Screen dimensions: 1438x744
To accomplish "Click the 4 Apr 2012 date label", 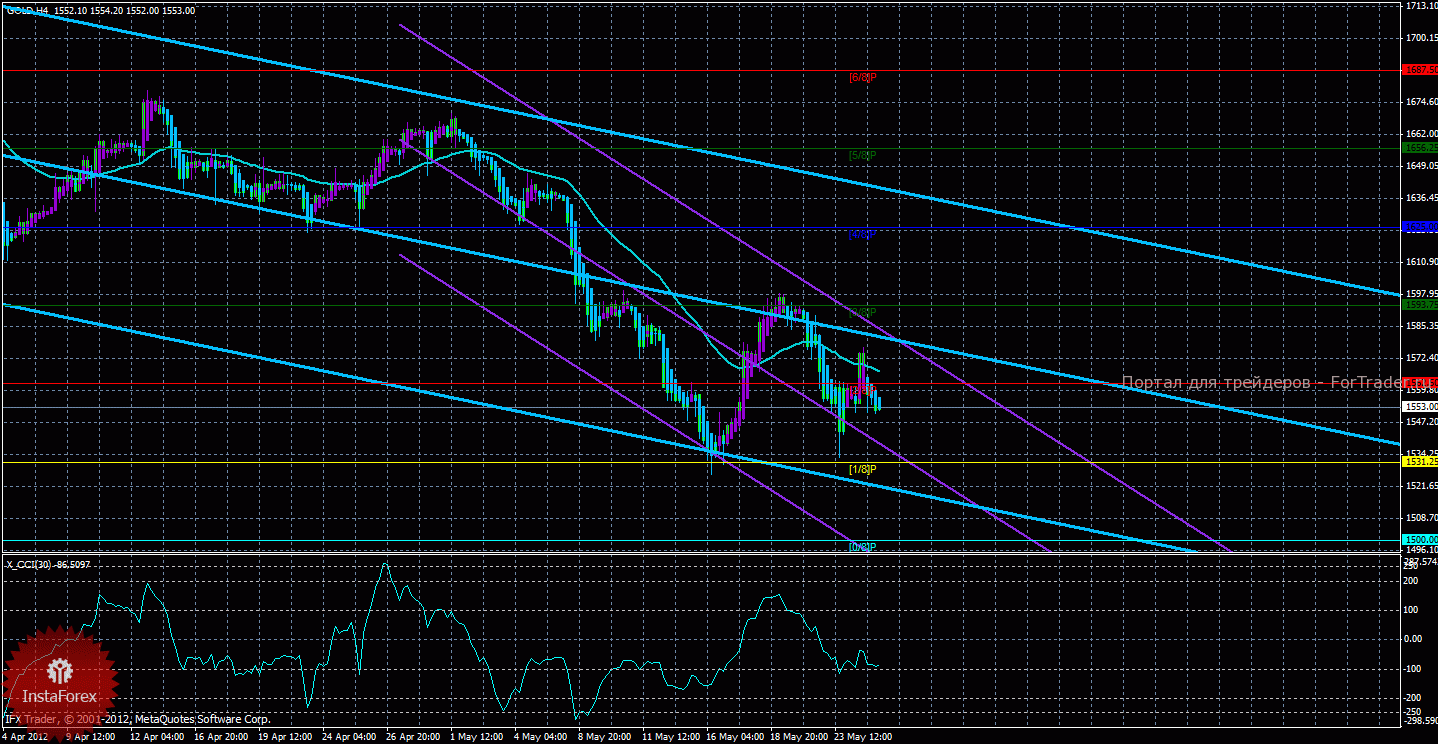I will [x=26, y=736].
